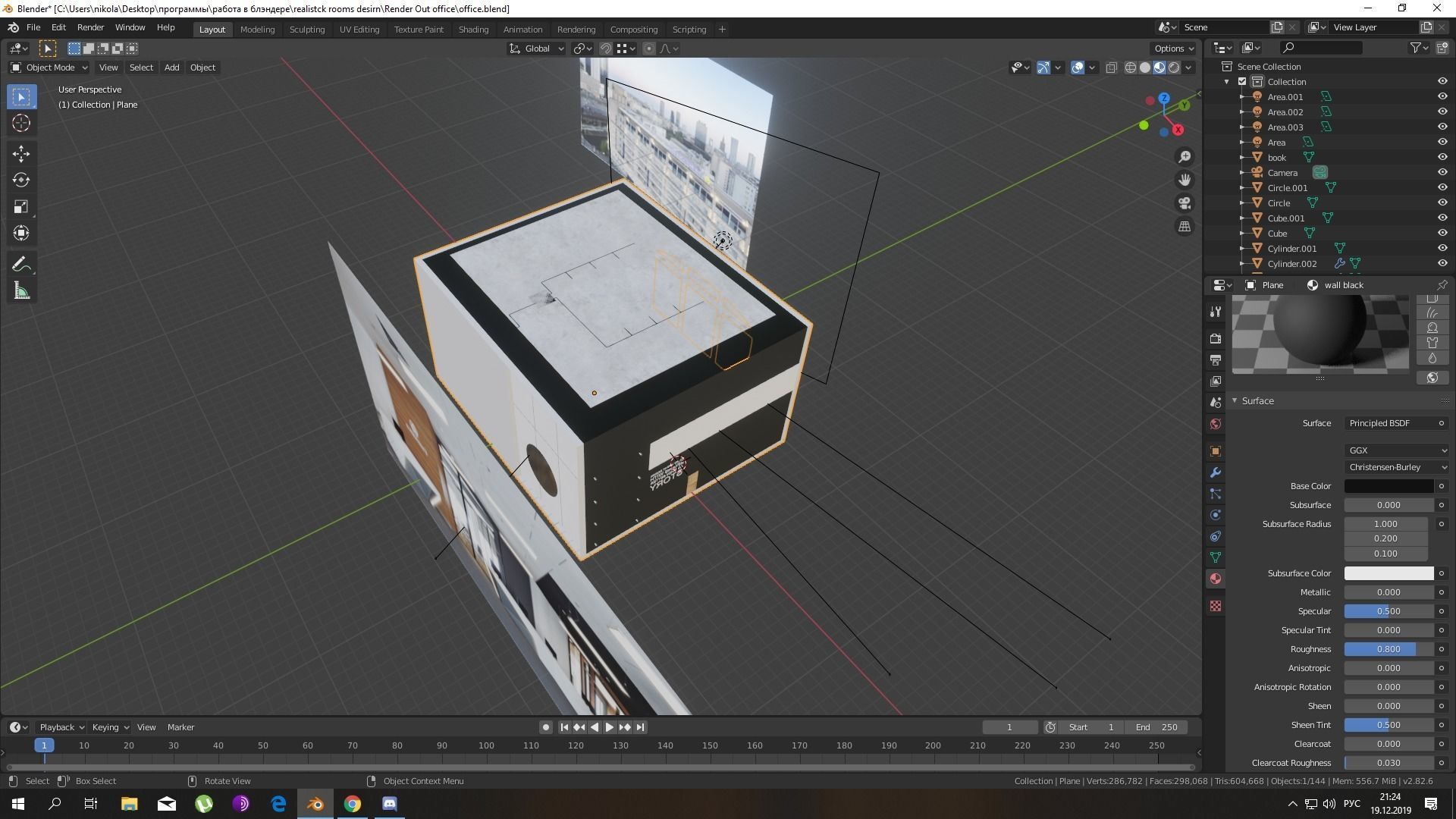Uncheck the Collection checkbox in the outliner

pos(1242,82)
